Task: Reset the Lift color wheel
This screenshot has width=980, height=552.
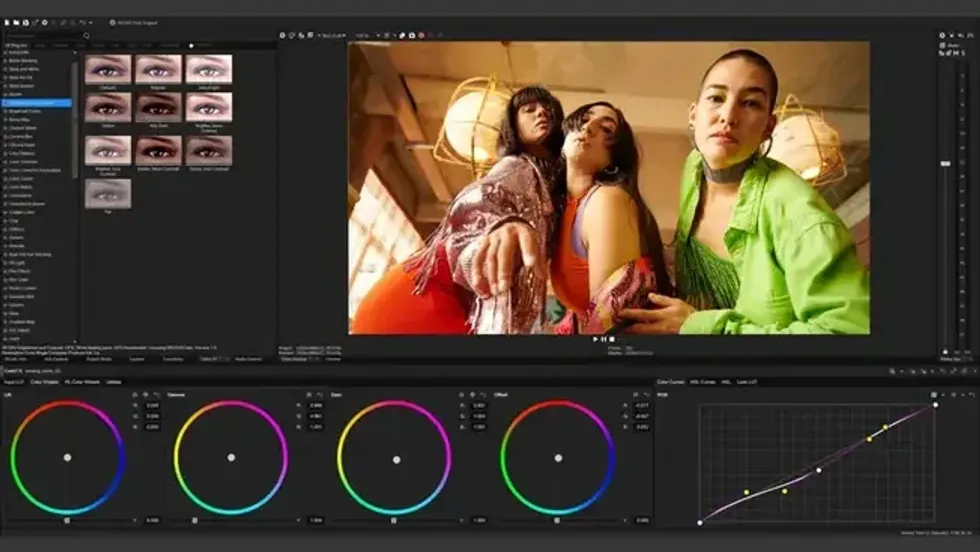Action: pos(156,395)
